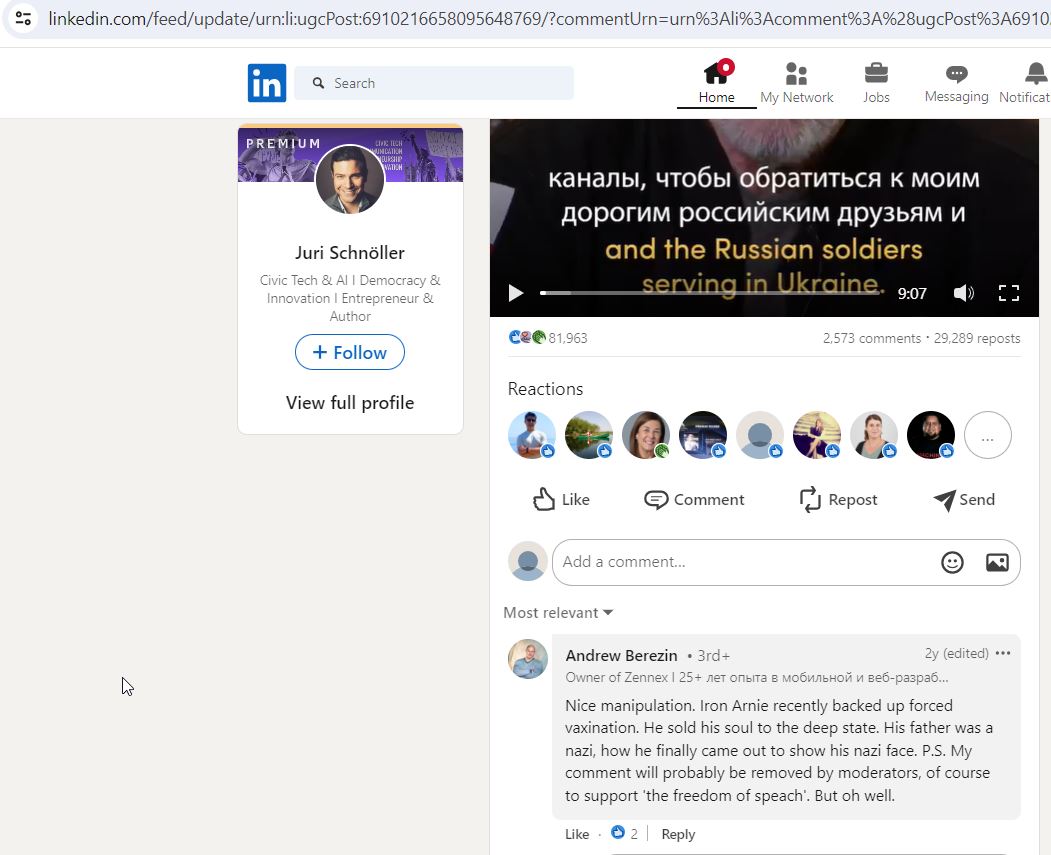The height and width of the screenshot is (855, 1051).
Task: Open eighth reactor's avatar on black background
Action: [930, 435]
